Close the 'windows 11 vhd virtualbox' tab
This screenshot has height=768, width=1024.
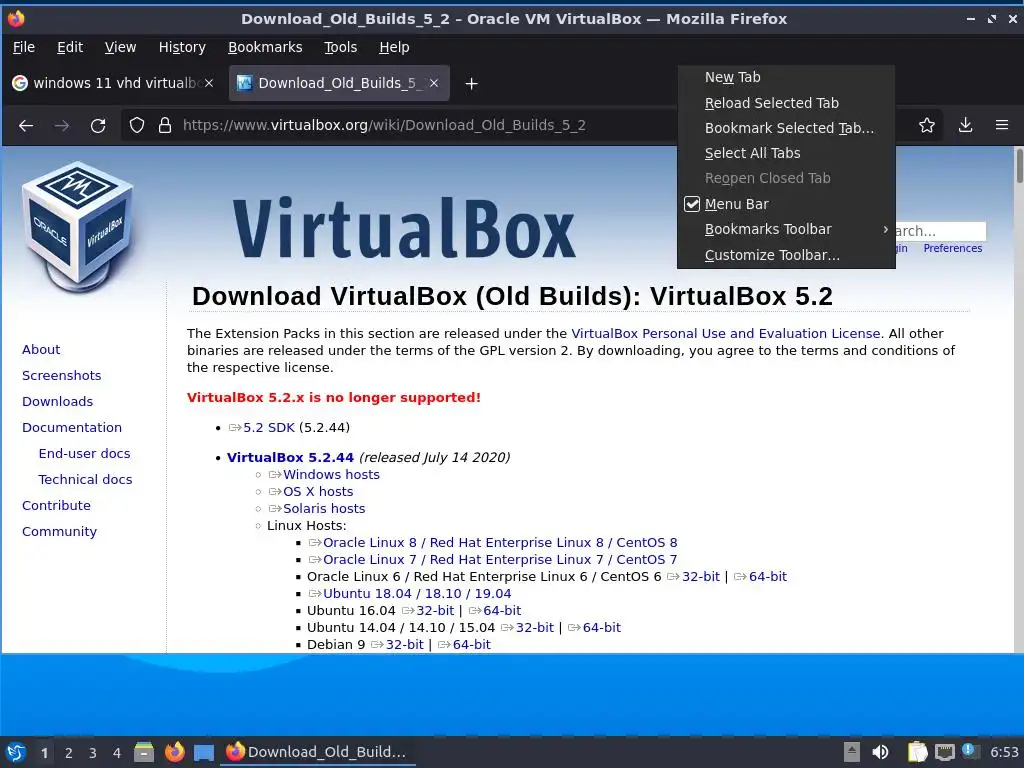(209, 83)
